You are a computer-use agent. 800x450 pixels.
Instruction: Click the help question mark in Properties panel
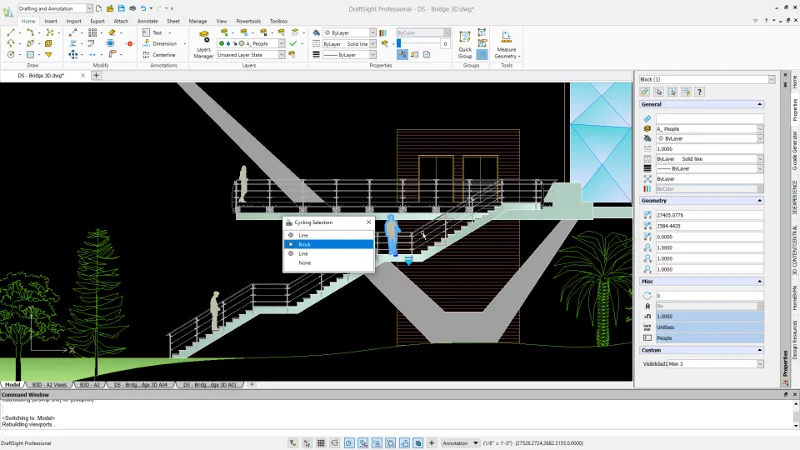pyautogui.click(x=699, y=92)
